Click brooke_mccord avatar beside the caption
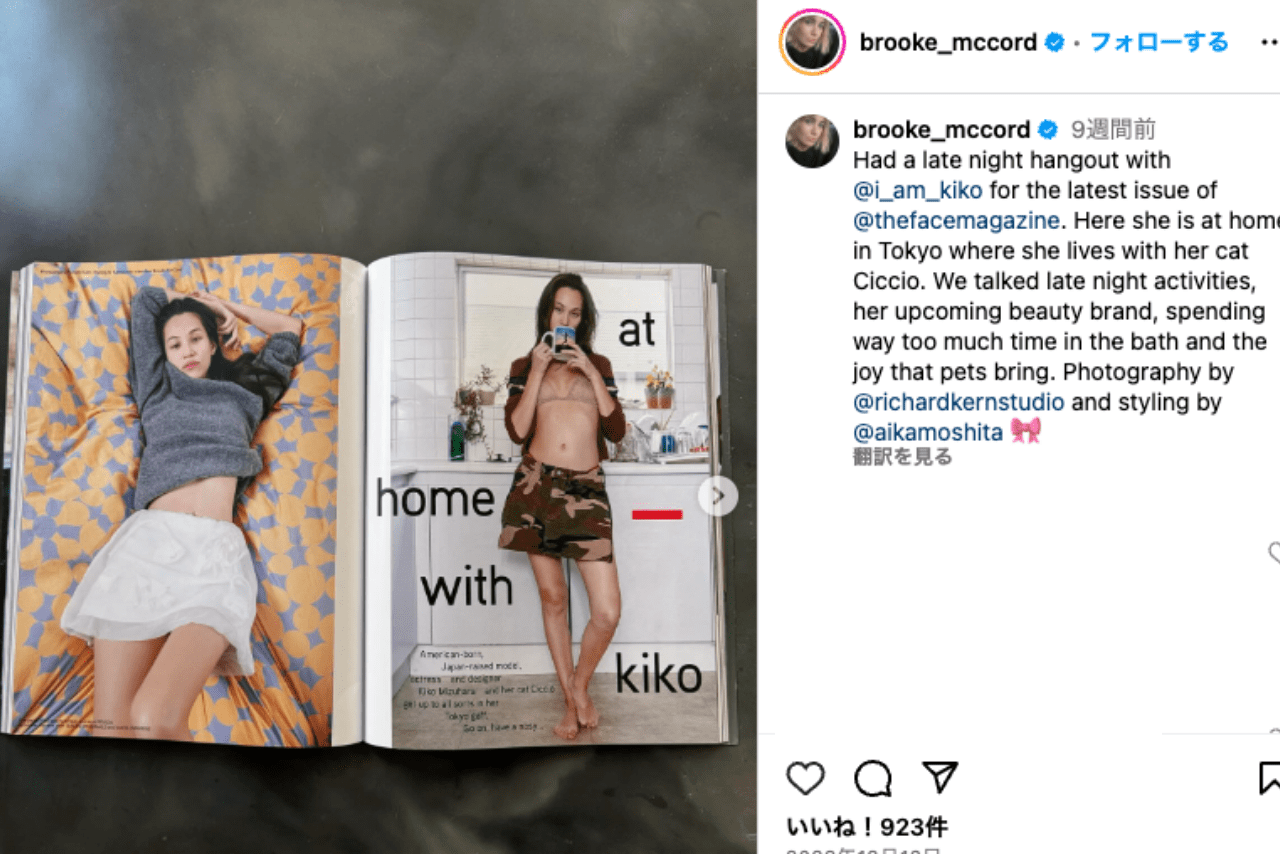 click(x=812, y=141)
